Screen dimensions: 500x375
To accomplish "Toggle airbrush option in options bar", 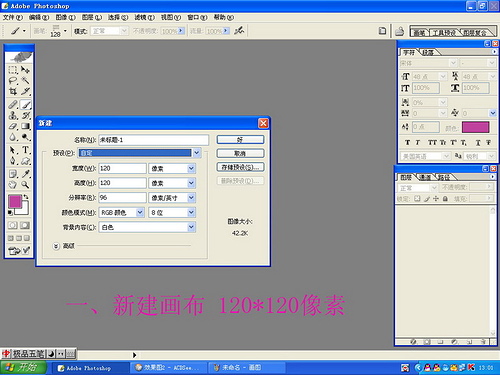I will [239, 31].
